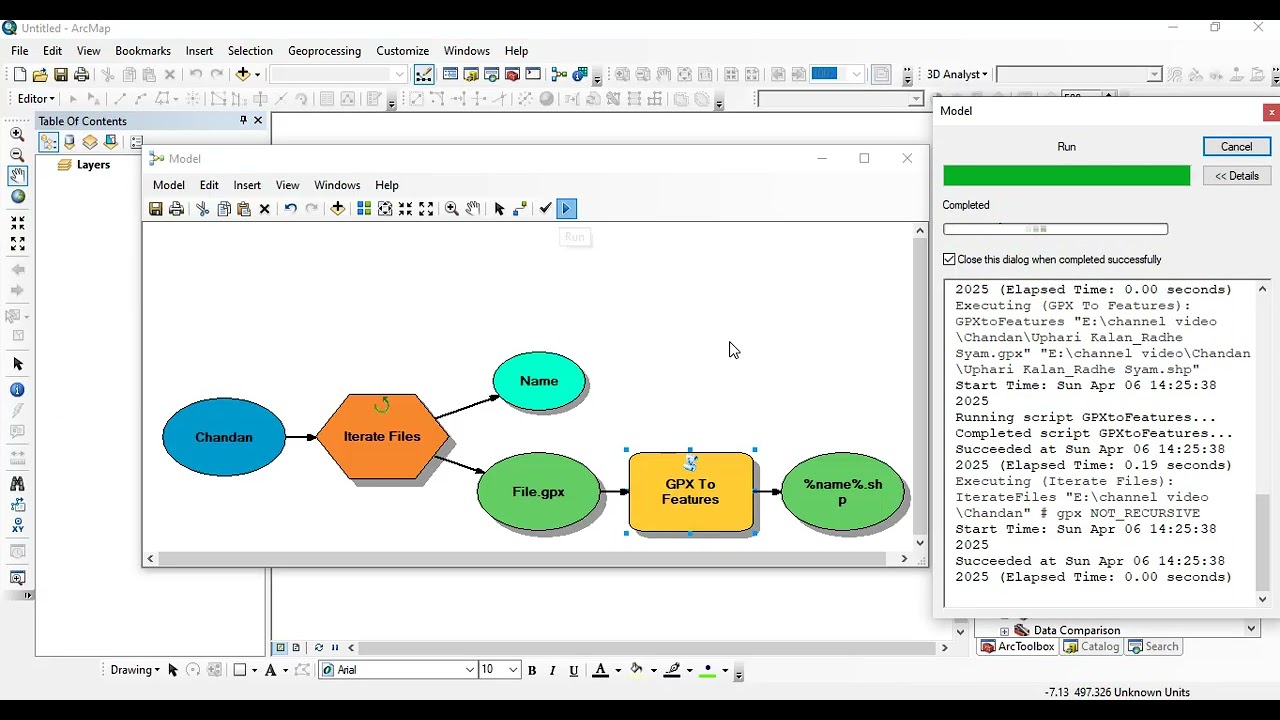
Task: Choose the Select arrow tool in Model toolbar
Action: coord(499,208)
